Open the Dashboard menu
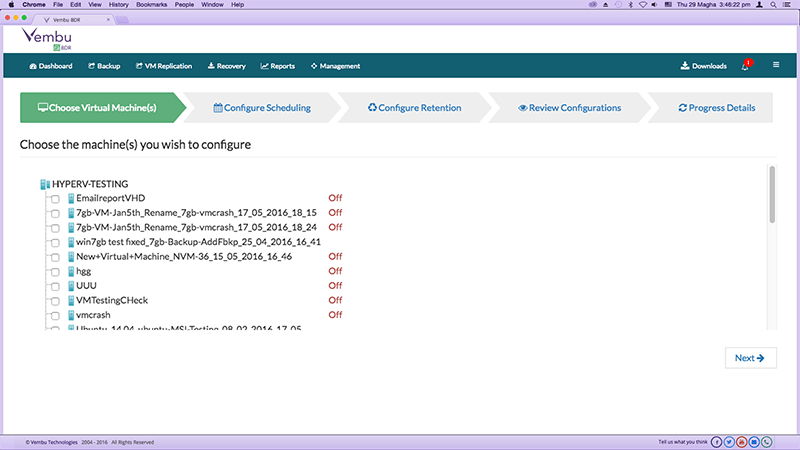This screenshot has width=800, height=450. pyautogui.click(x=51, y=66)
